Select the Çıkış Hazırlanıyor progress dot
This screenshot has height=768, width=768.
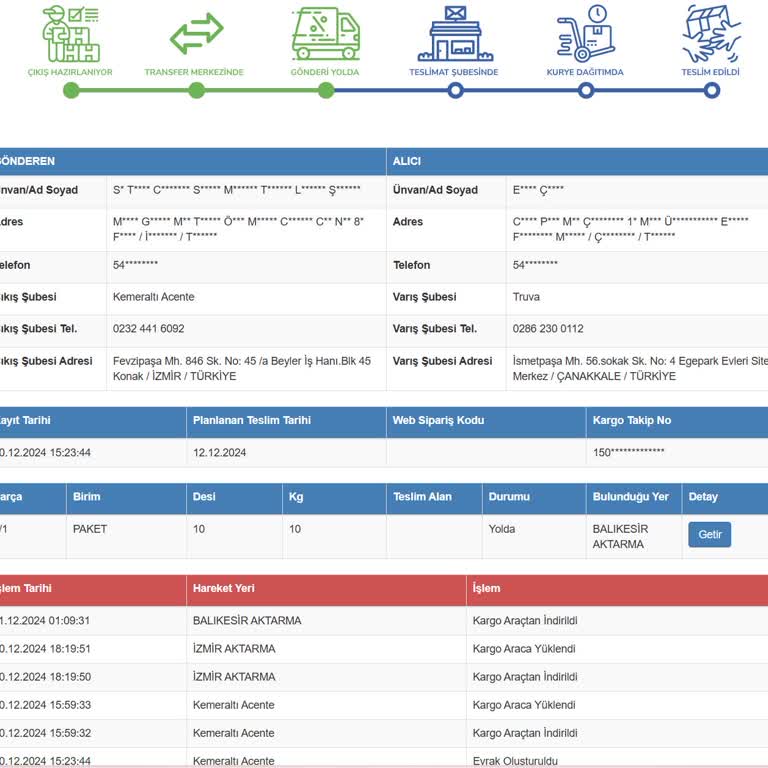point(71,91)
